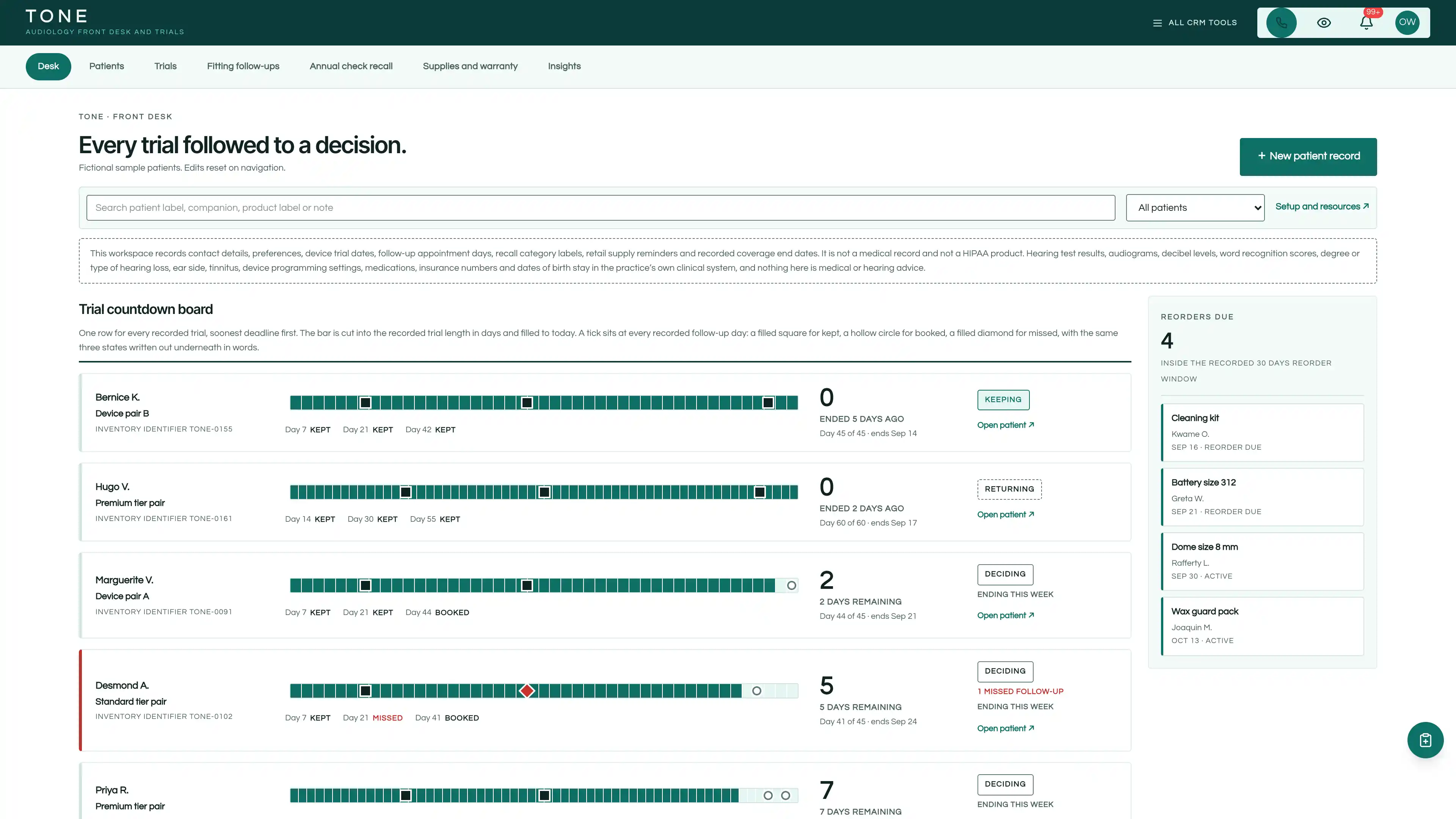This screenshot has height=819, width=1456.
Task: Open the Battery size 312 reorder card
Action: [x=1262, y=497]
